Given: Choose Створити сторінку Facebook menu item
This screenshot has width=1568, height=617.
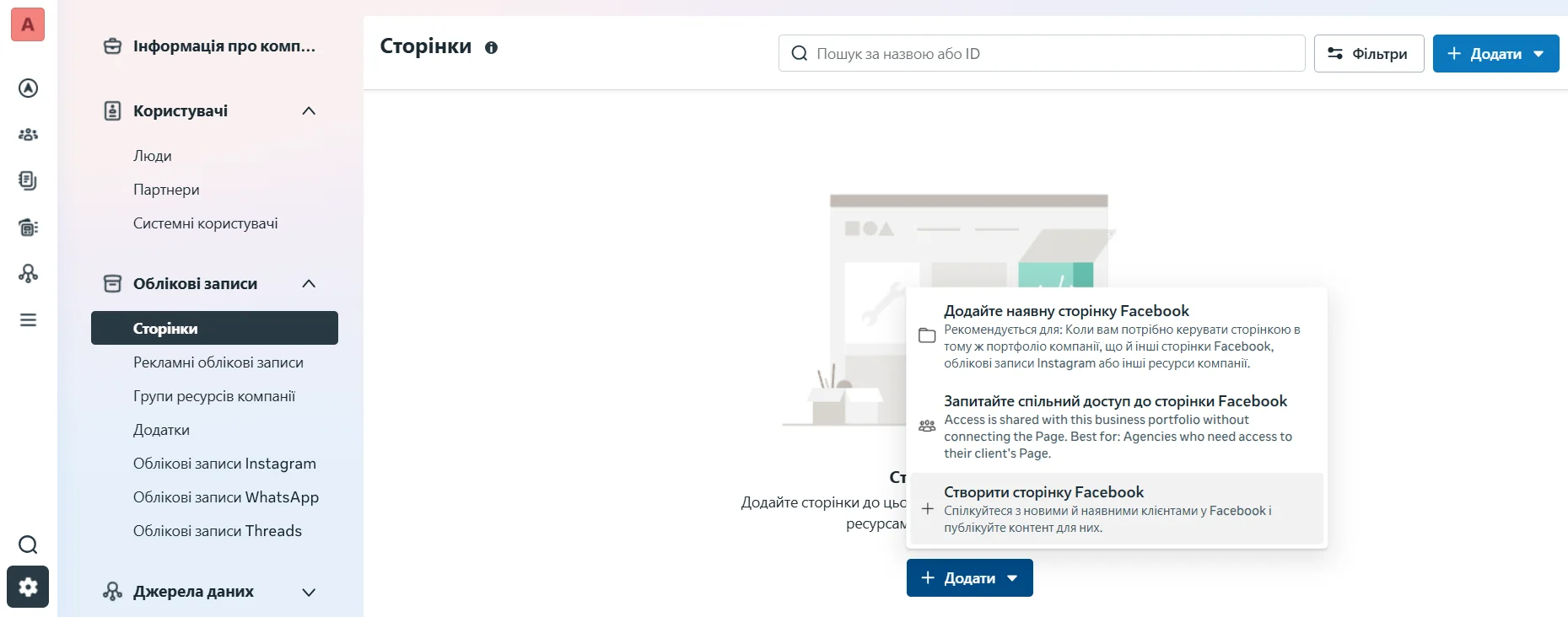Looking at the screenshot, I should (x=1116, y=509).
